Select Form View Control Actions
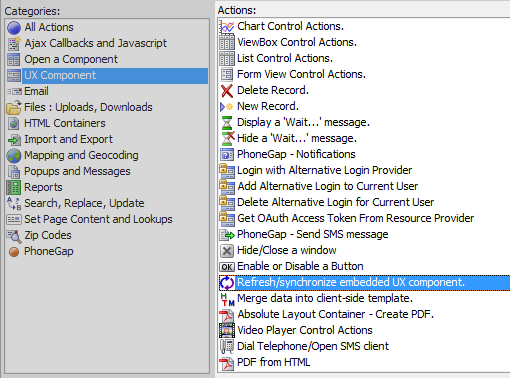The width and height of the screenshot is (510, 378). pyautogui.click(x=301, y=74)
